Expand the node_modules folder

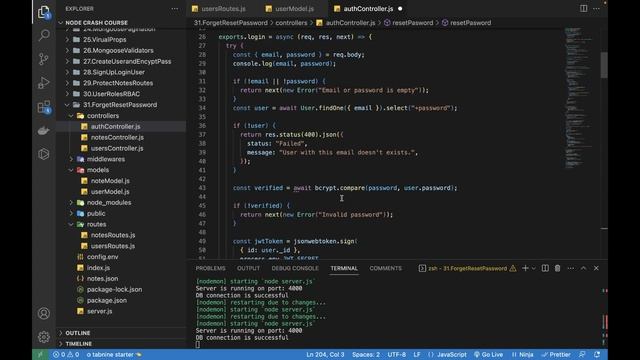click(x=121, y=202)
